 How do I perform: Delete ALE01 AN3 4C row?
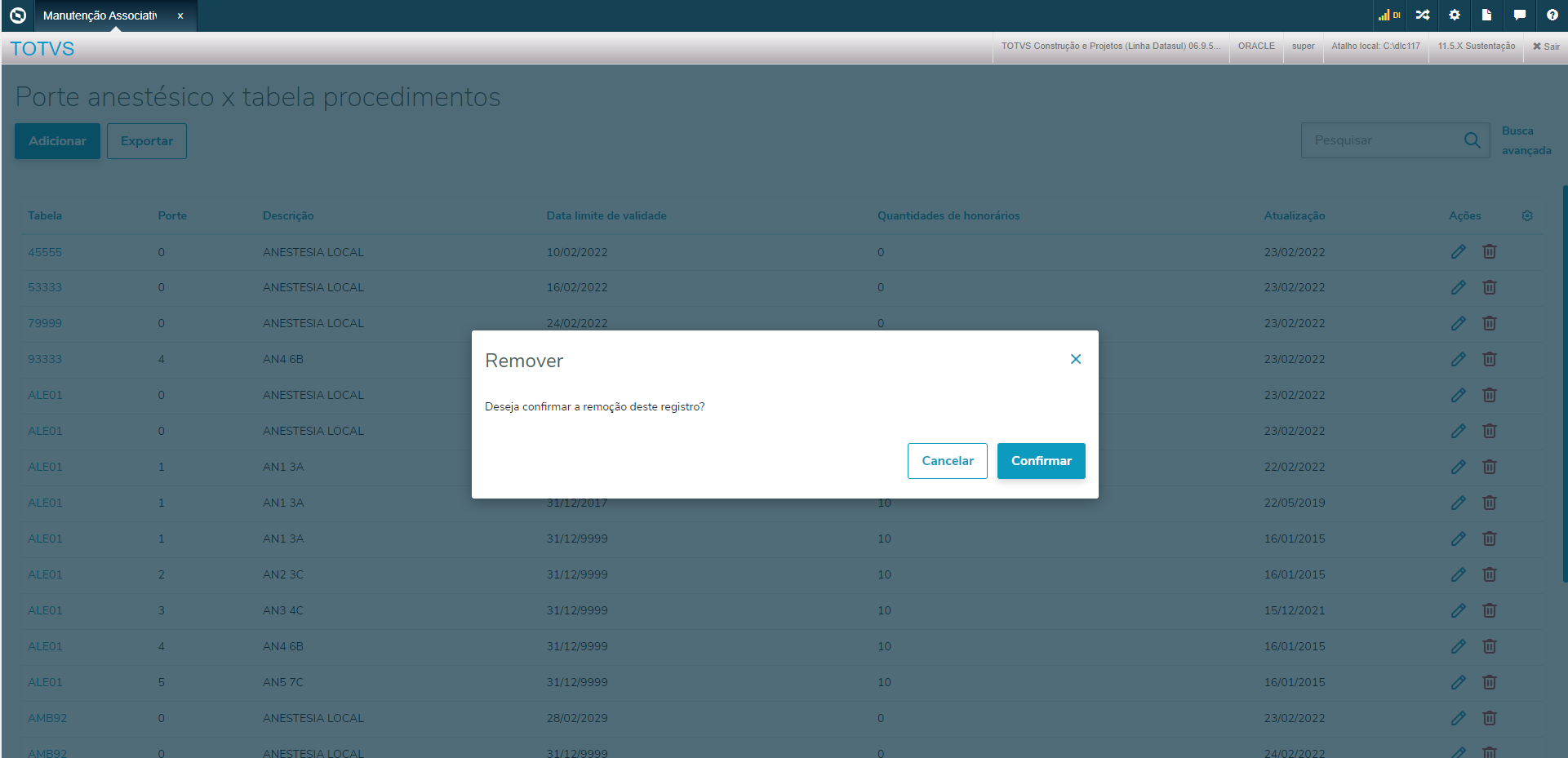click(1490, 610)
